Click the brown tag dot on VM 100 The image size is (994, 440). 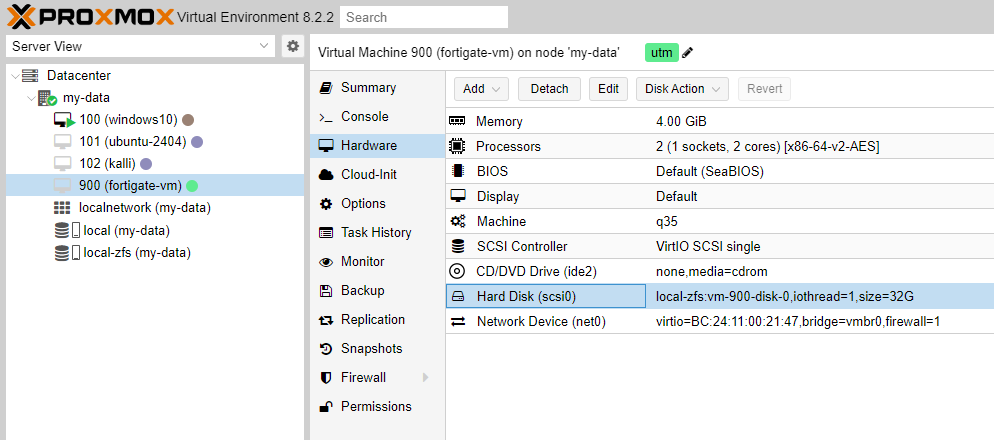188,120
